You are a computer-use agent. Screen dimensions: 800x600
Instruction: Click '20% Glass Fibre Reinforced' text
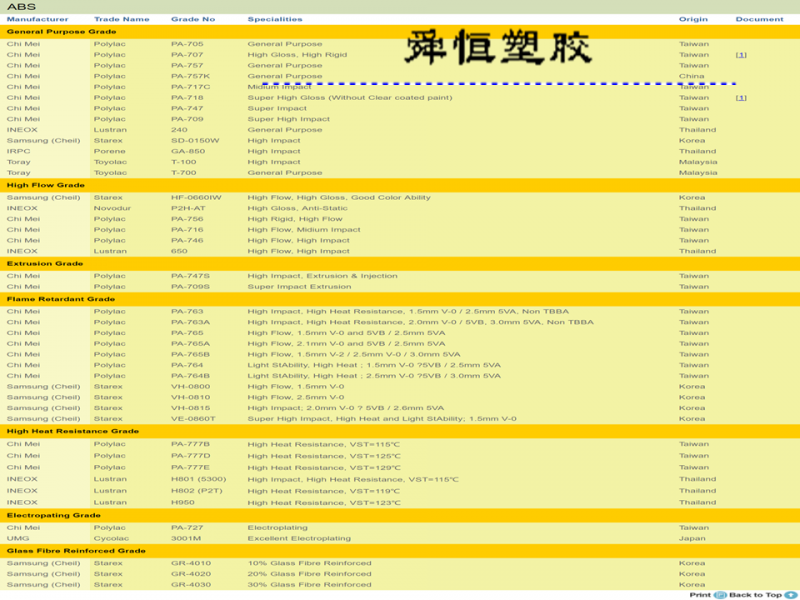click(309, 574)
